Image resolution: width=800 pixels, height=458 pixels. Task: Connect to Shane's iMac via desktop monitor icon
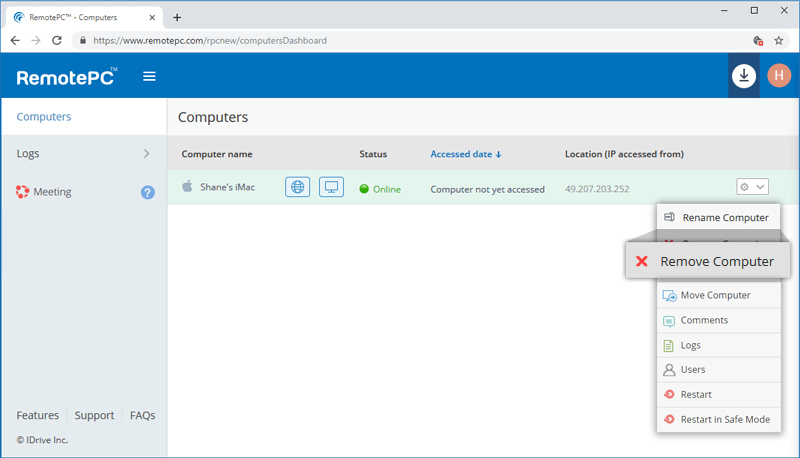[x=331, y=187]
